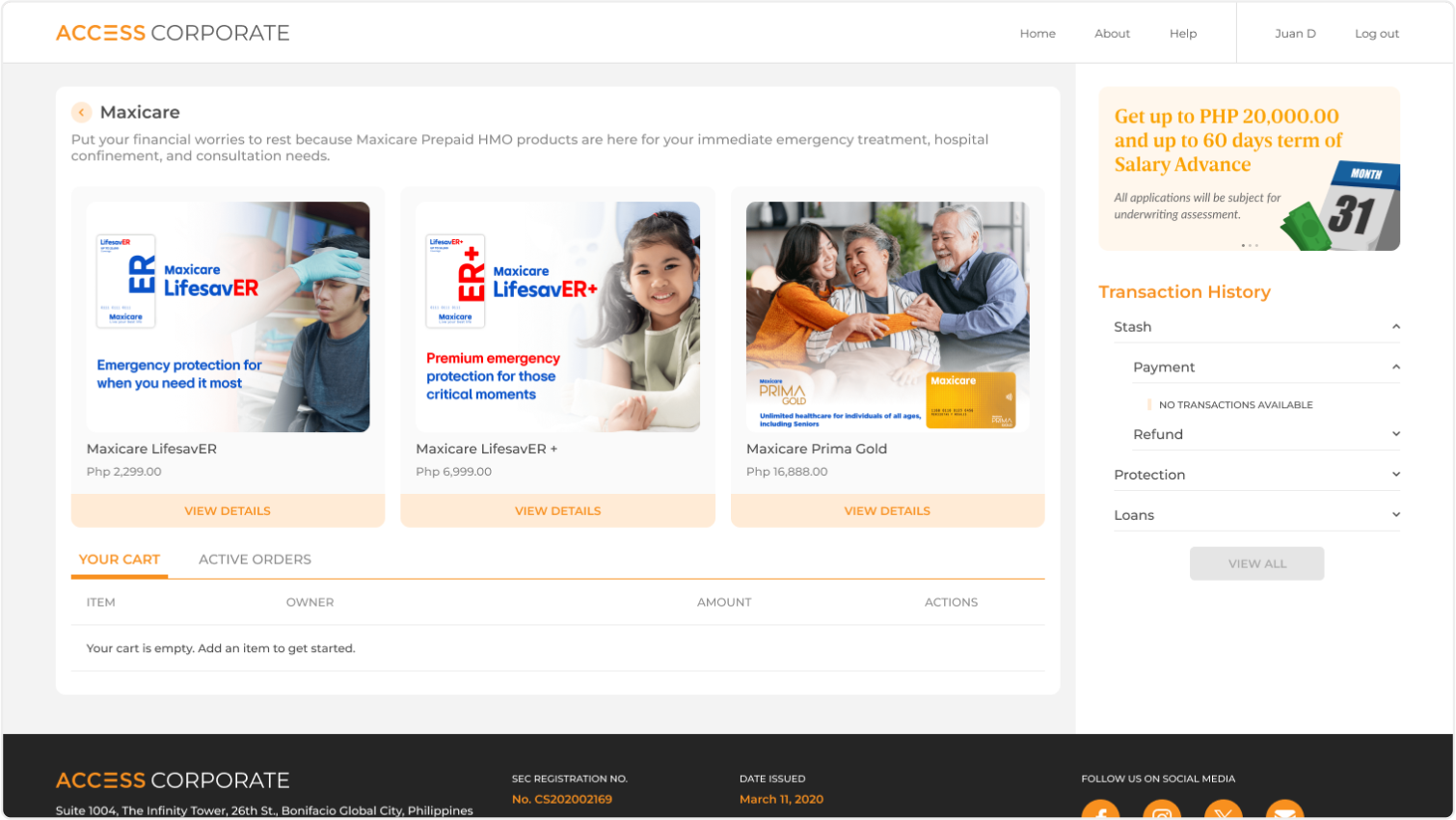Click the footer address 'Suite 1004, The Infinity Tower'
The height and width of the screenshot is (820, 1456).
pos(264,810)
